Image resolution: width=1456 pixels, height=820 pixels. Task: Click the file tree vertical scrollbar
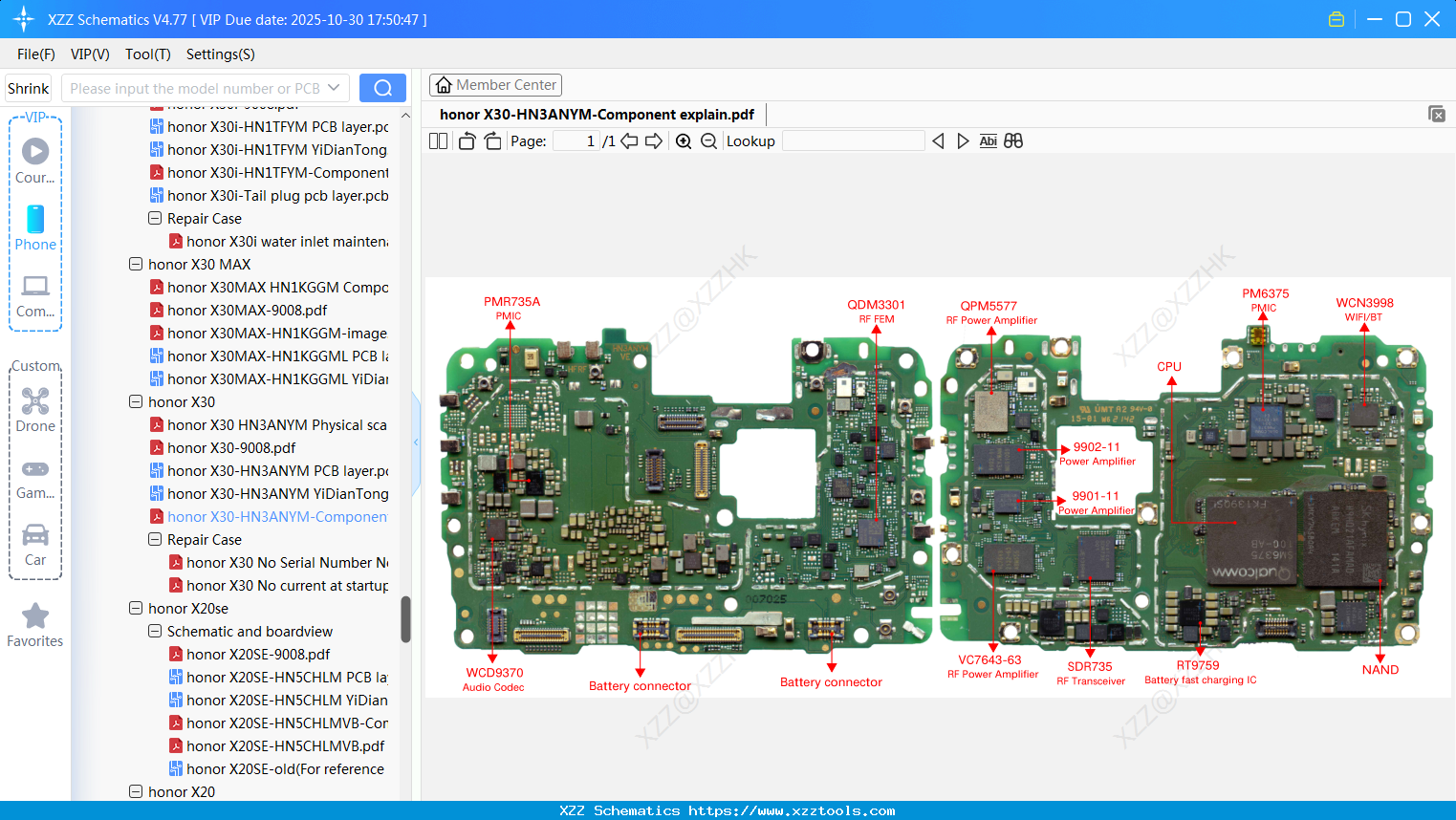pos(405,619)
